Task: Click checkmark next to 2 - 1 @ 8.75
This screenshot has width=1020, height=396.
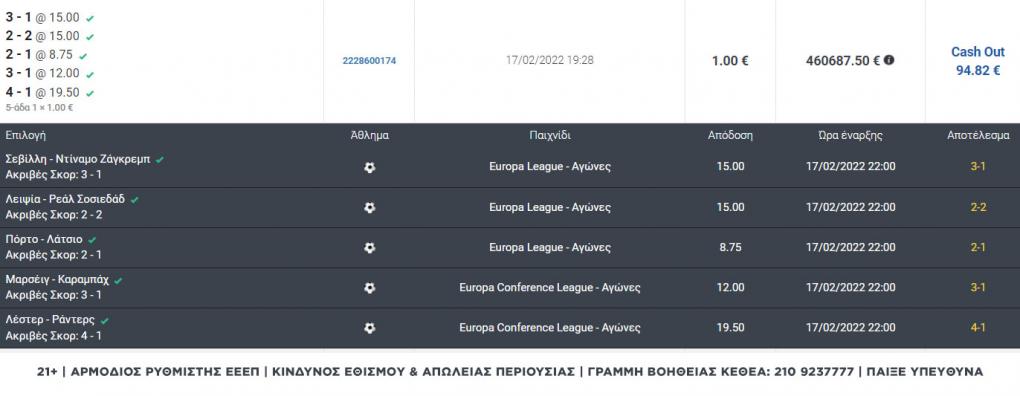Action: 83,56
